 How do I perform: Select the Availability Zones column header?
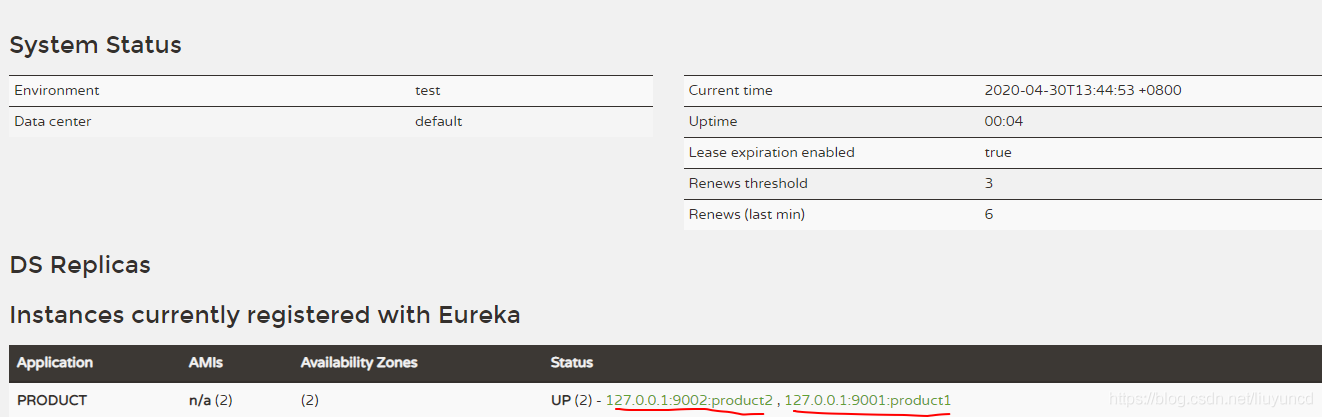tap(359, 362)
